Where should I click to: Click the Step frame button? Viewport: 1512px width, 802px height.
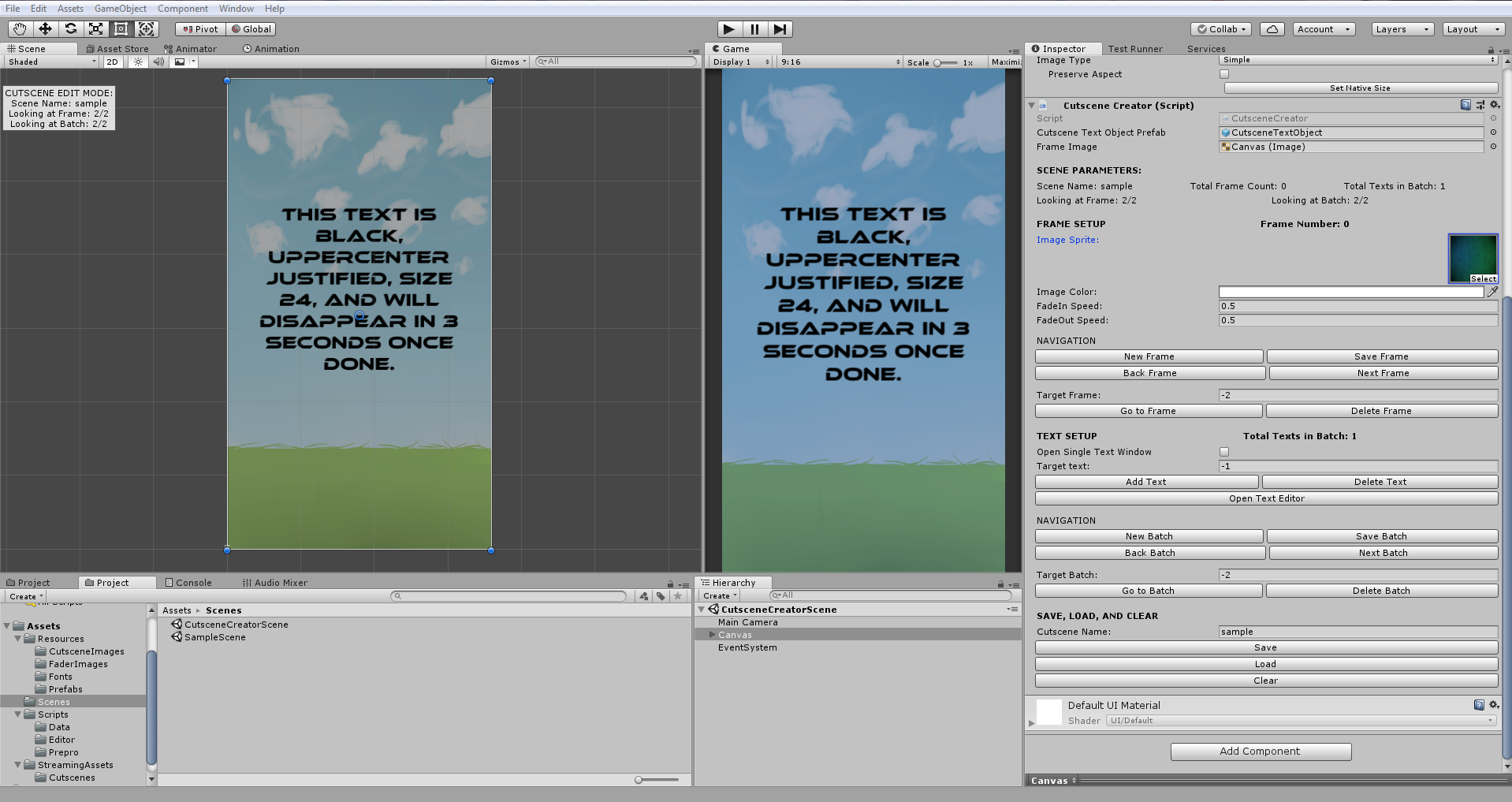pyautogui.click(x=780, y=29)
